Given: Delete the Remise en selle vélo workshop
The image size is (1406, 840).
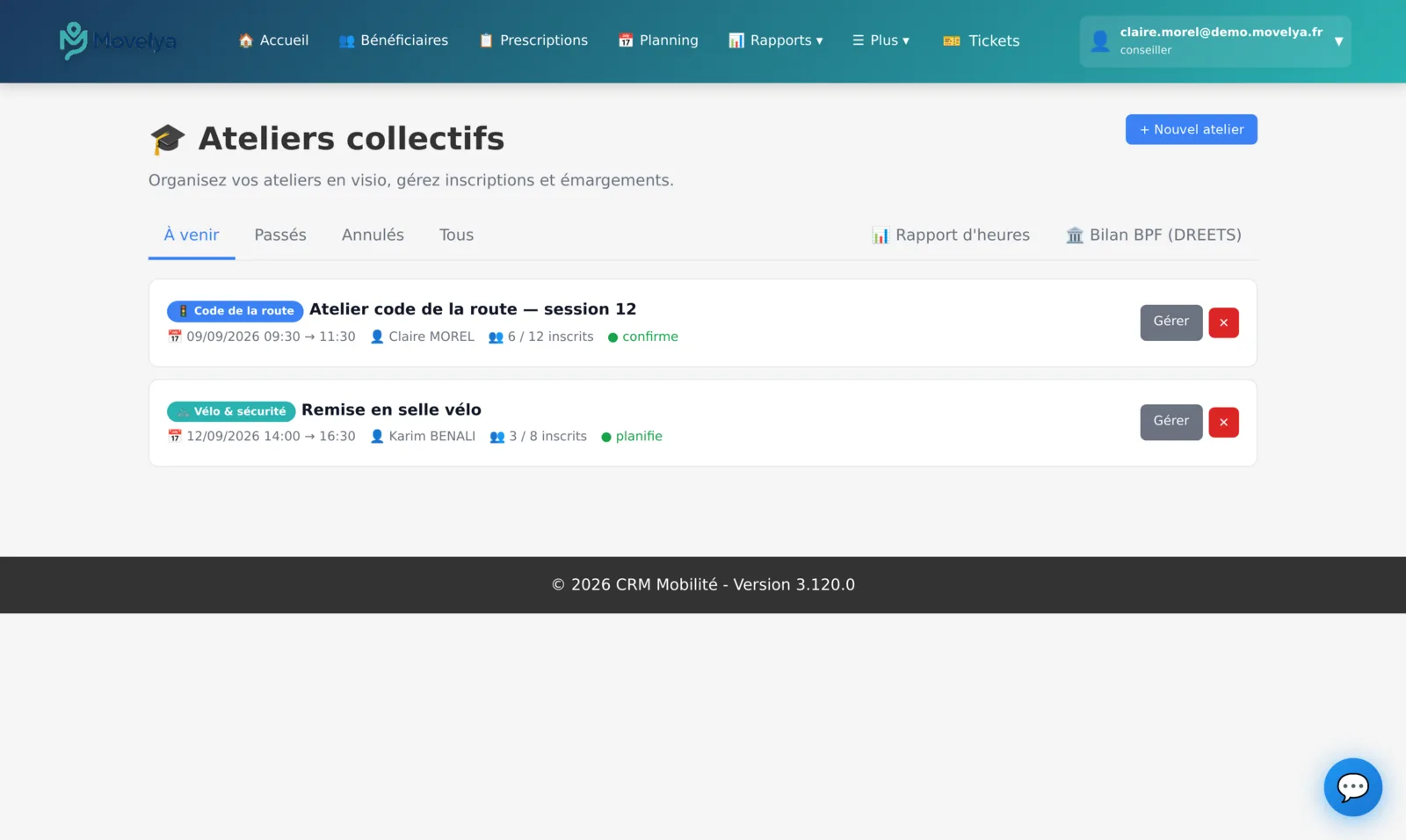Looking at the screenshot, I should (x=1223, y=423).
